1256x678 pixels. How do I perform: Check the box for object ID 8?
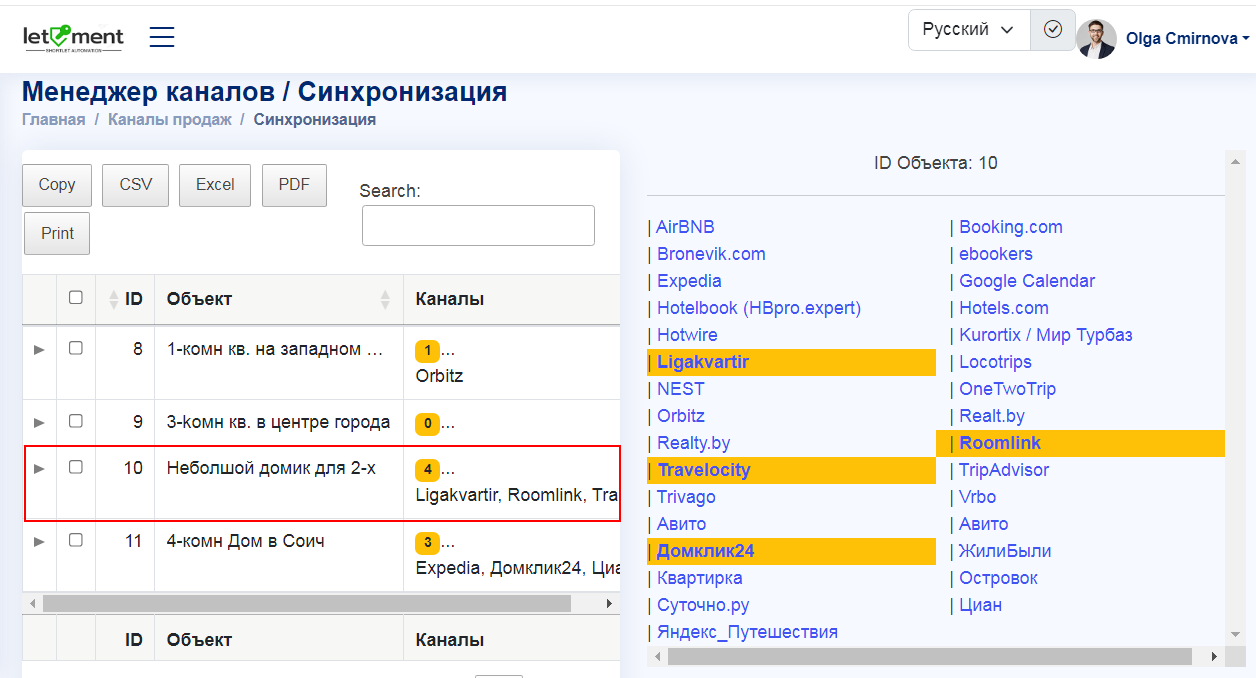[x=76, y=348]
